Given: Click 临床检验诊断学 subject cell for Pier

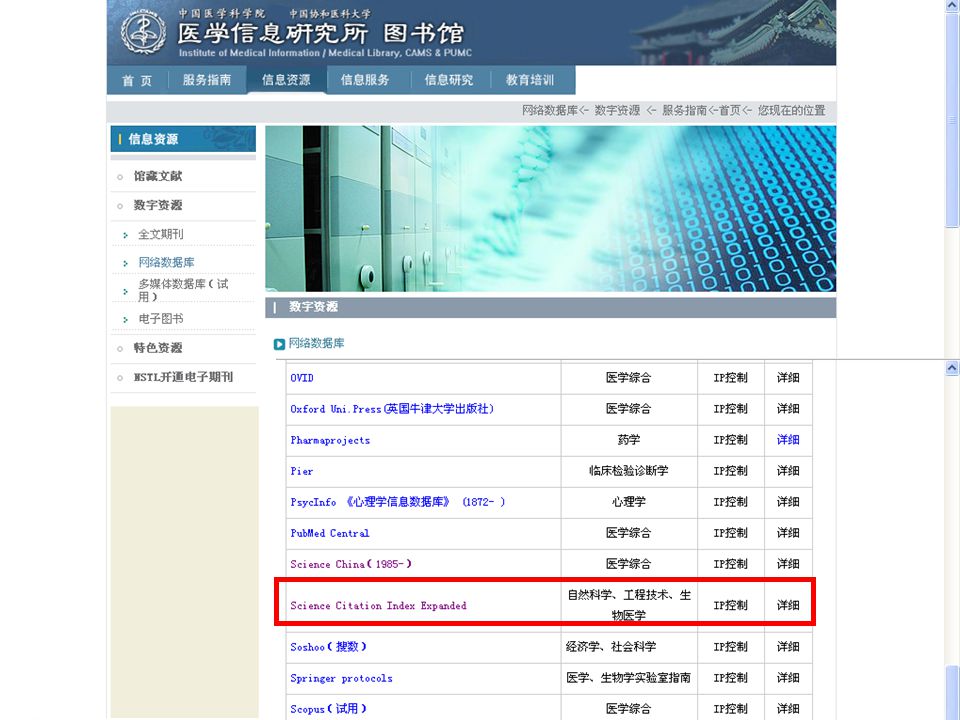Looking at the screenshot, I should [629, 471].
